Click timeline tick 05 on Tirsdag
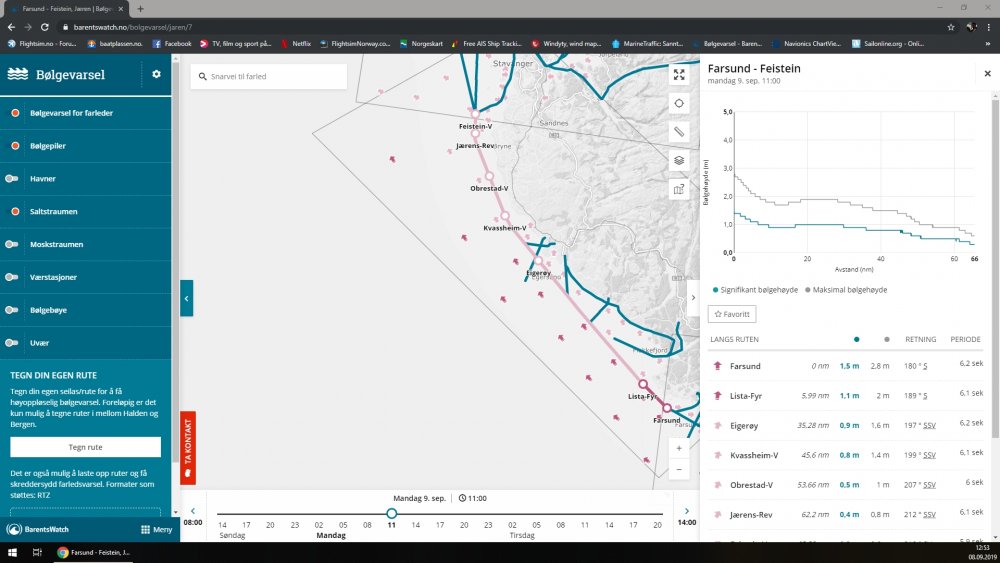This screenshot has width=1000, height=563. click(x=536, y=525)
